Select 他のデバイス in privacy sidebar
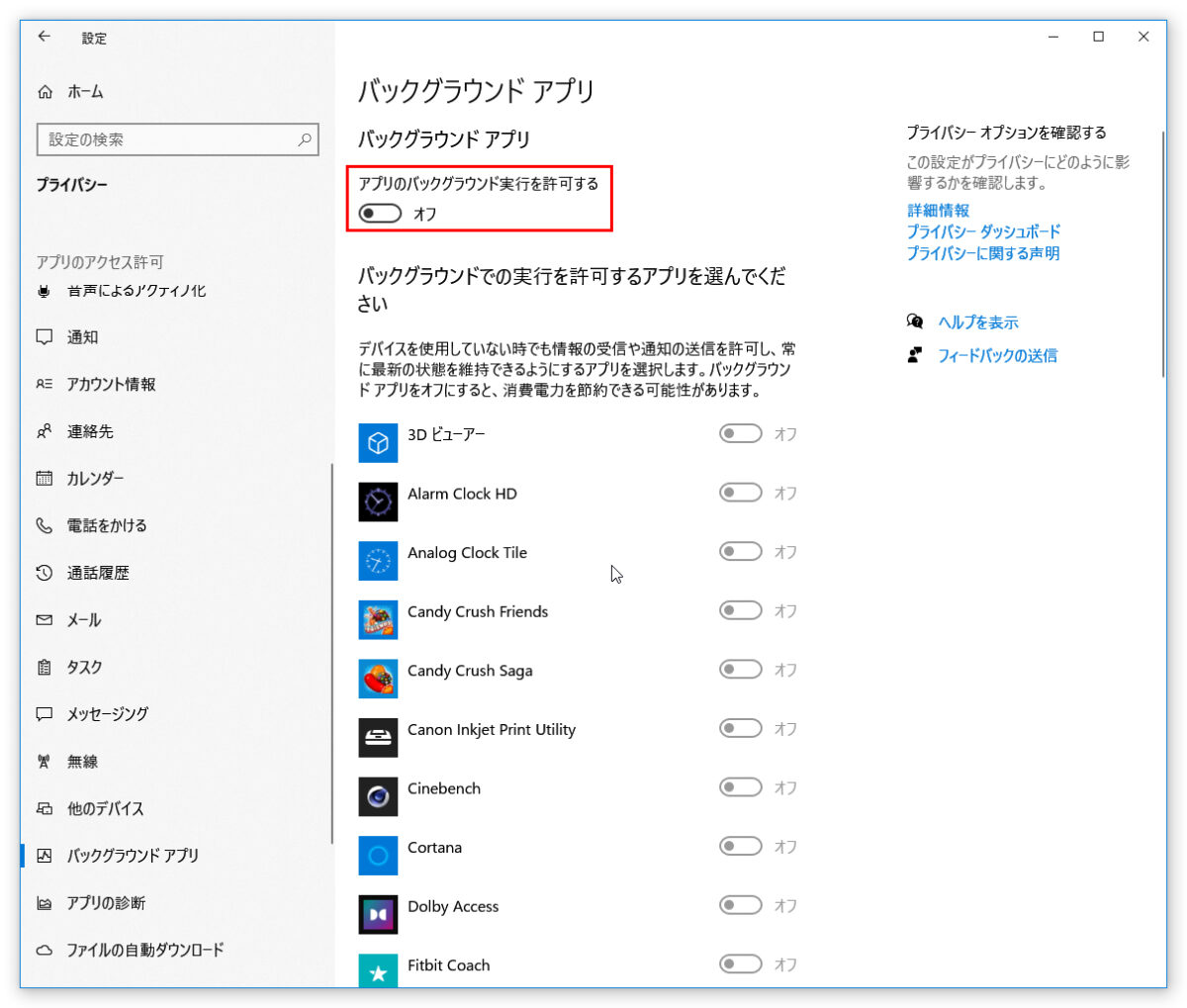The width and height of the screenshot is (1187, 1008). 178,808
